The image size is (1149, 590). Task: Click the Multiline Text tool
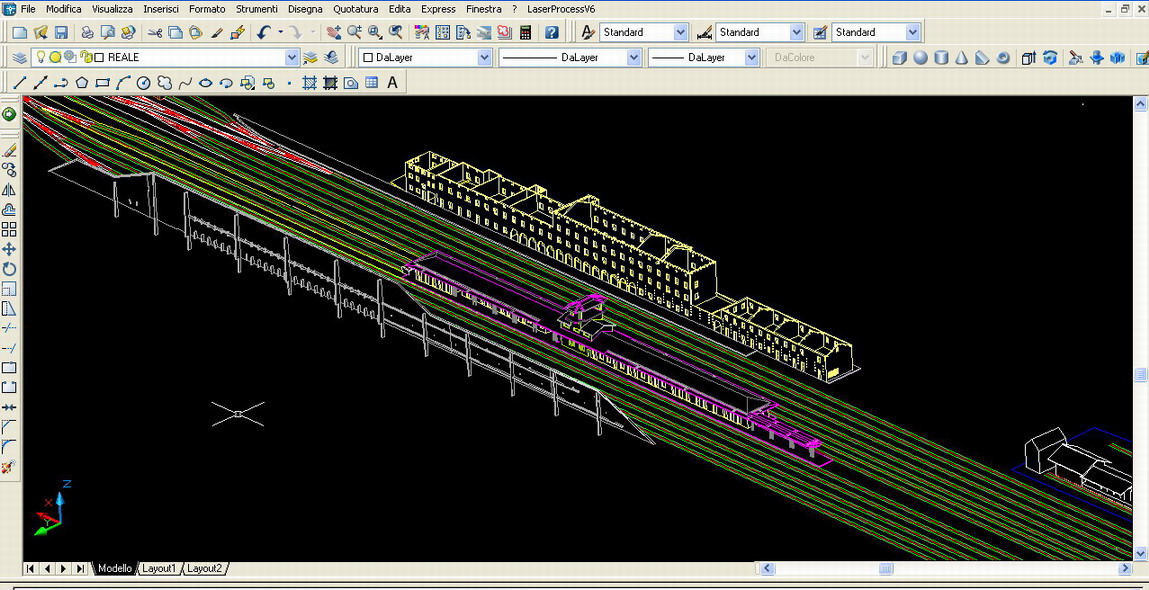tap(392, 83)
